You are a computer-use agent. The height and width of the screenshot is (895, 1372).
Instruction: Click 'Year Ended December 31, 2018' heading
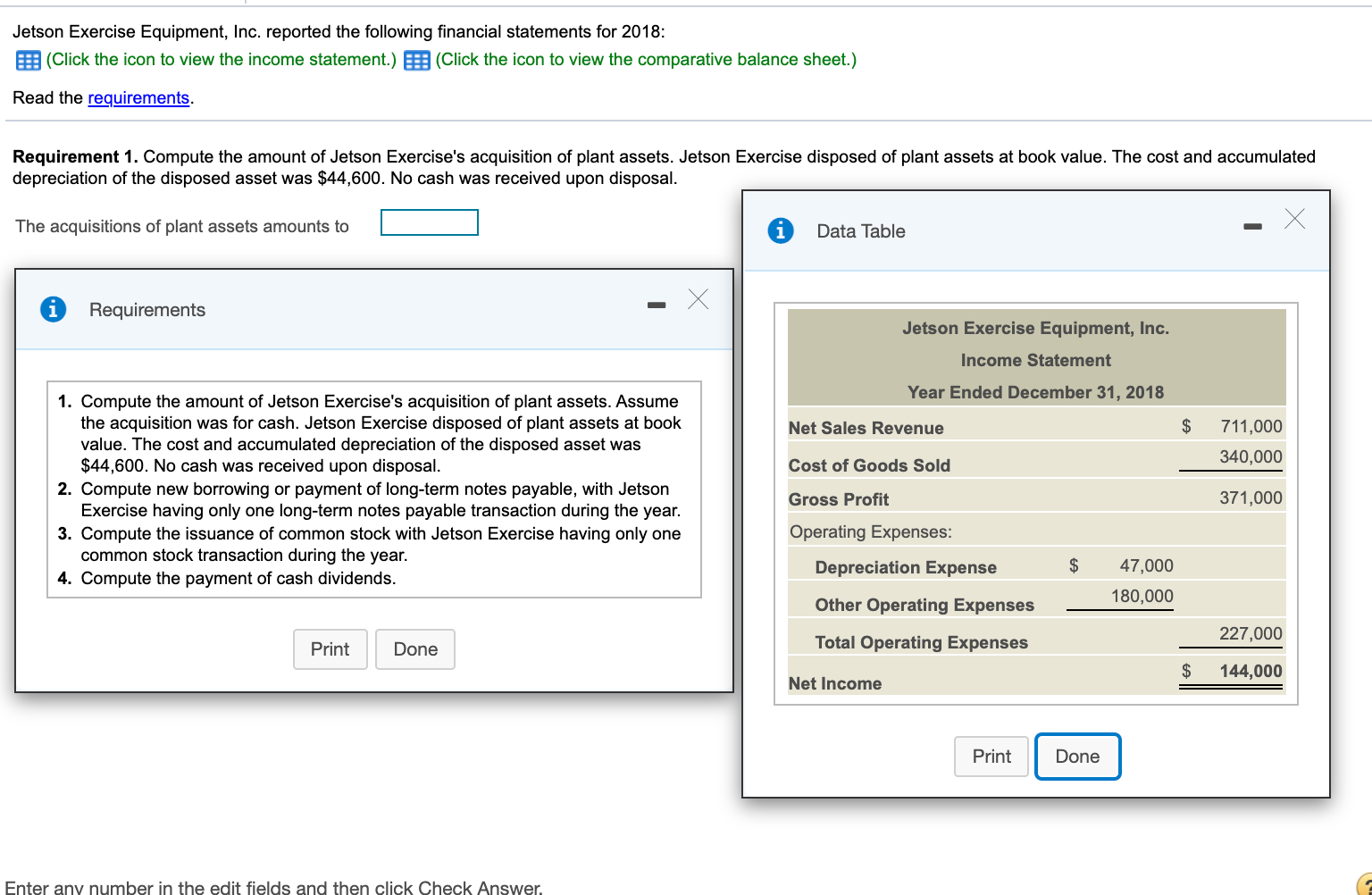tap(1036, 393)
